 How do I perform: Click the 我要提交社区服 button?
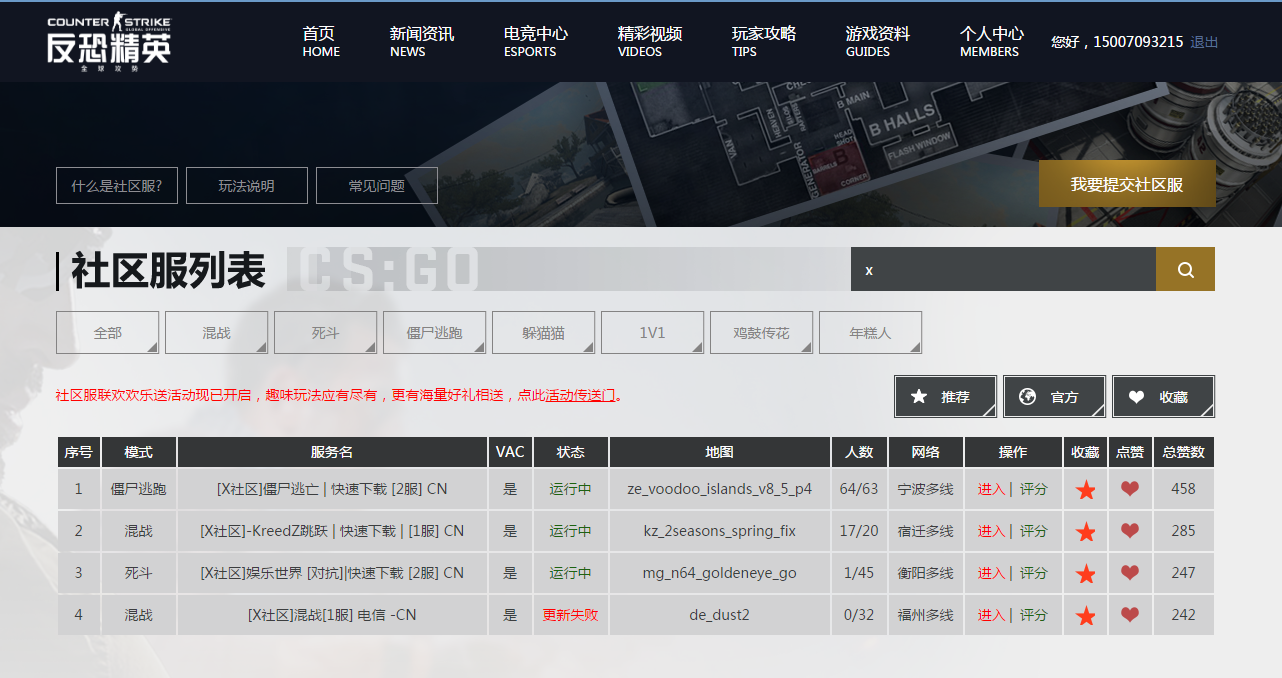coord(1127,183)
